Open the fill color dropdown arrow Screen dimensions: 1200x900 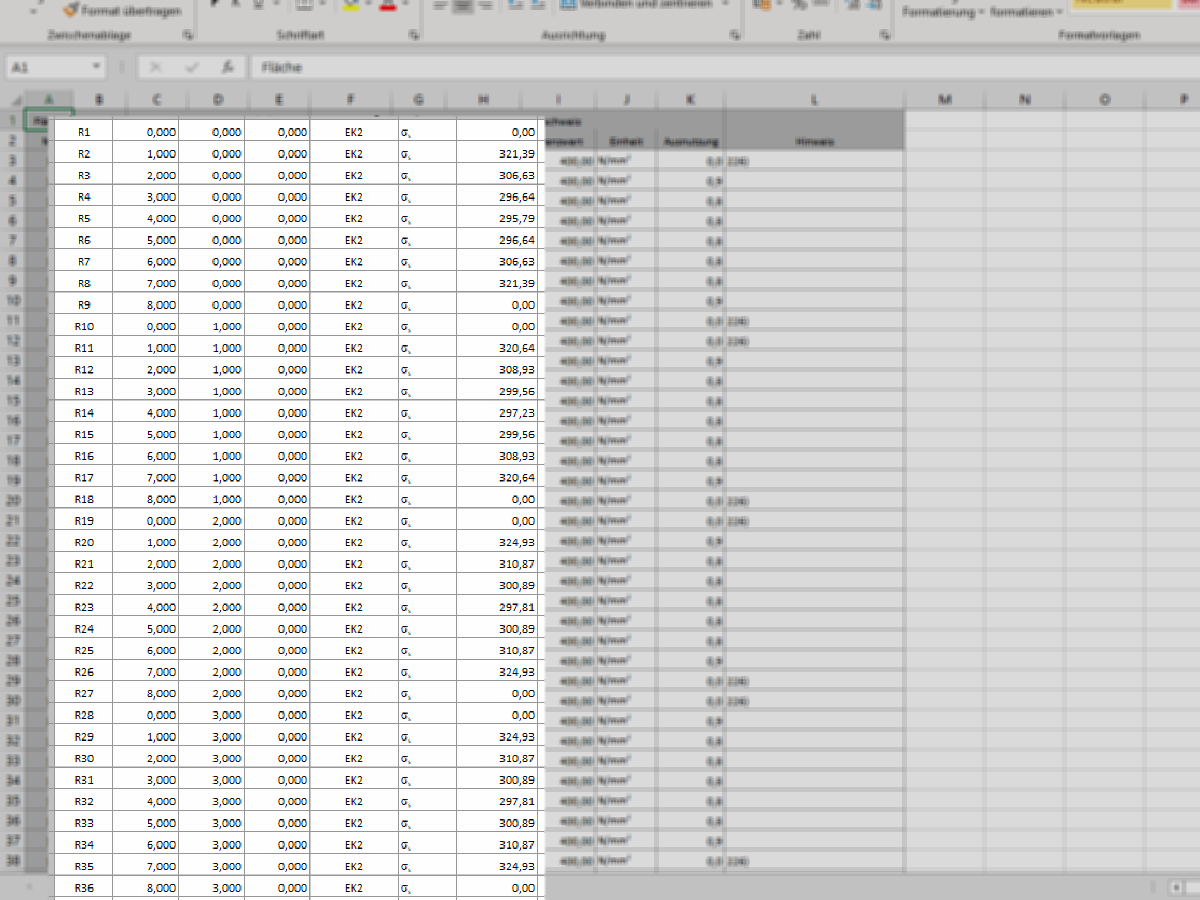367,5
